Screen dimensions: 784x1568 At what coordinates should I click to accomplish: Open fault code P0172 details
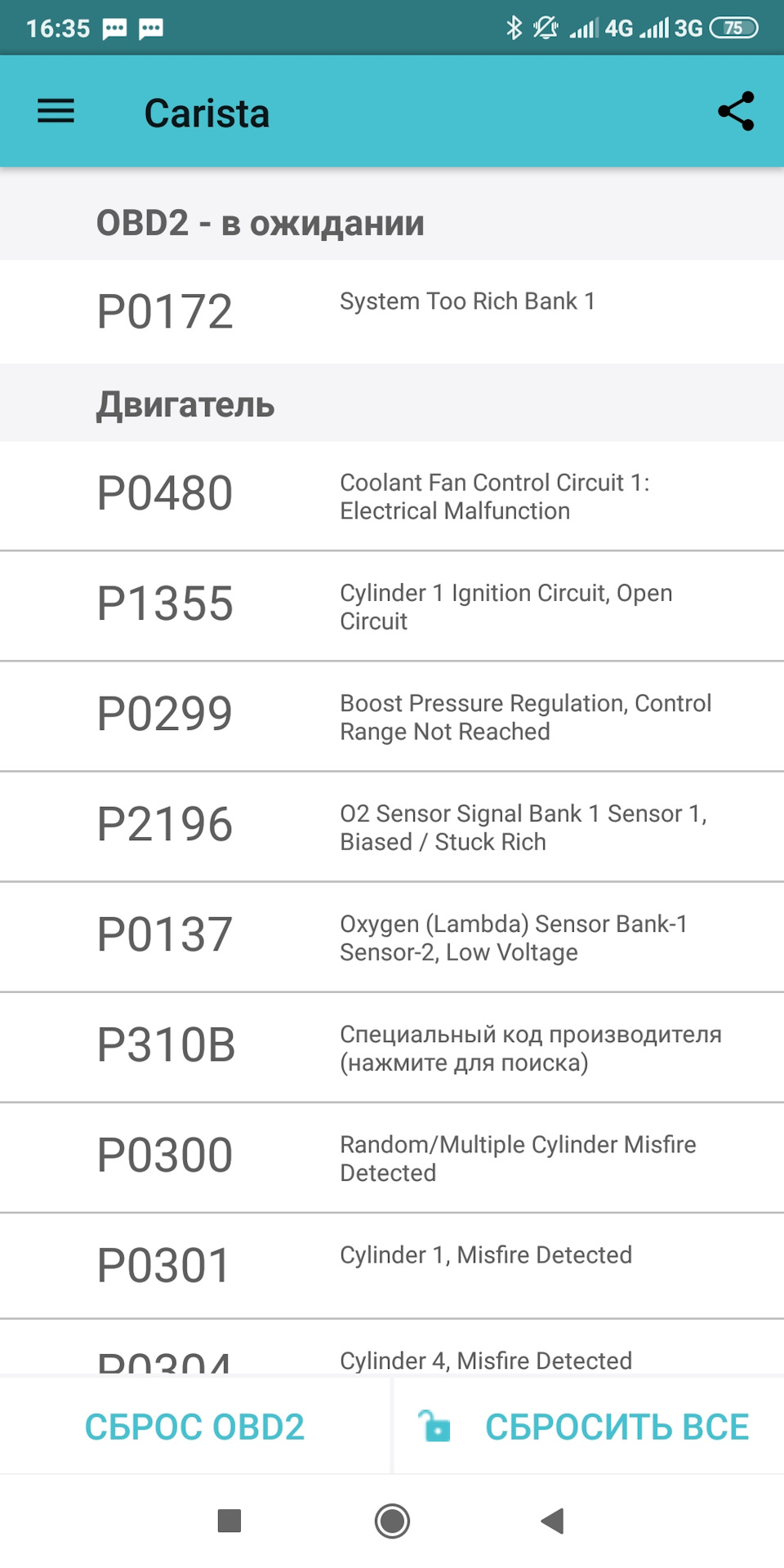392,312
